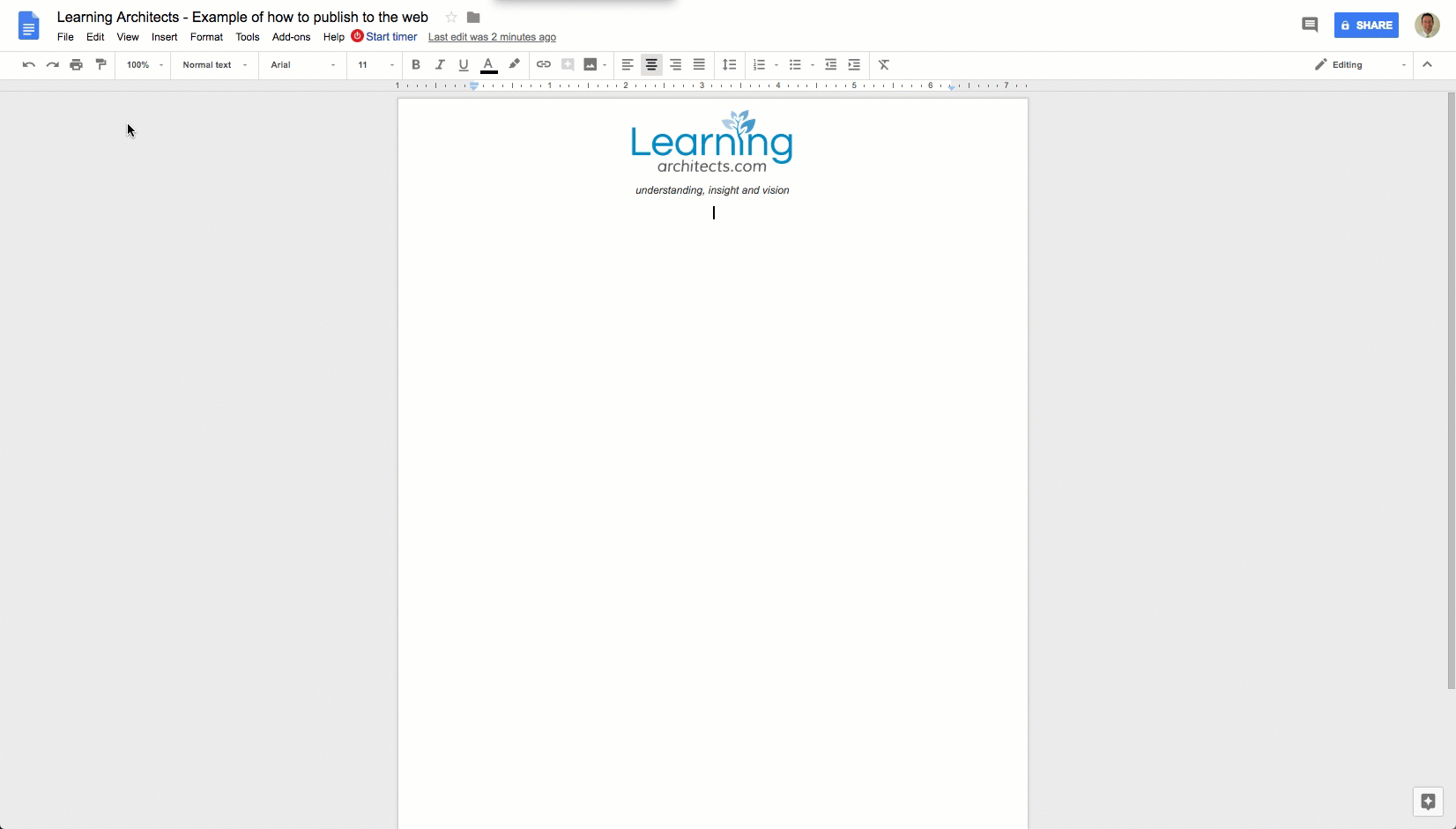Click the vertical scrollbar
The height and width of the screenshot is (829, 1456).
(x=1451, y=390)
